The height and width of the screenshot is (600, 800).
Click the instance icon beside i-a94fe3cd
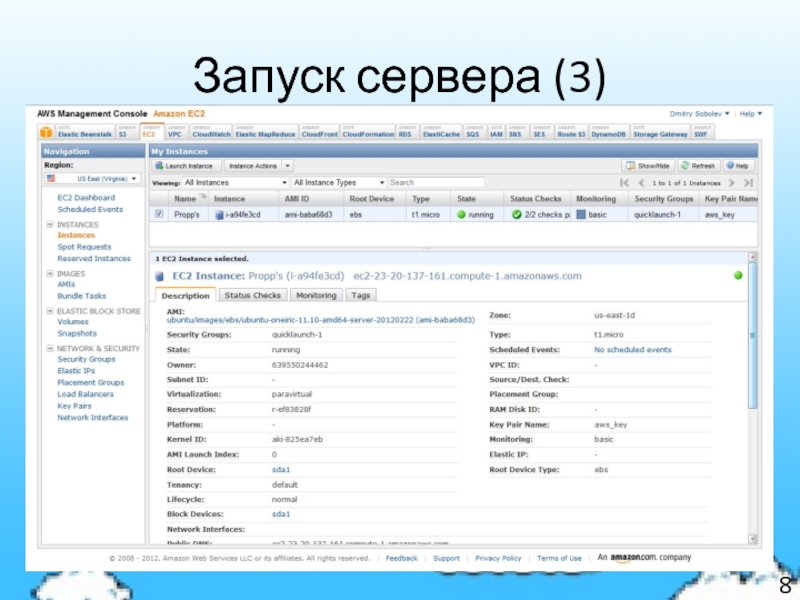(x=219, y=215)
